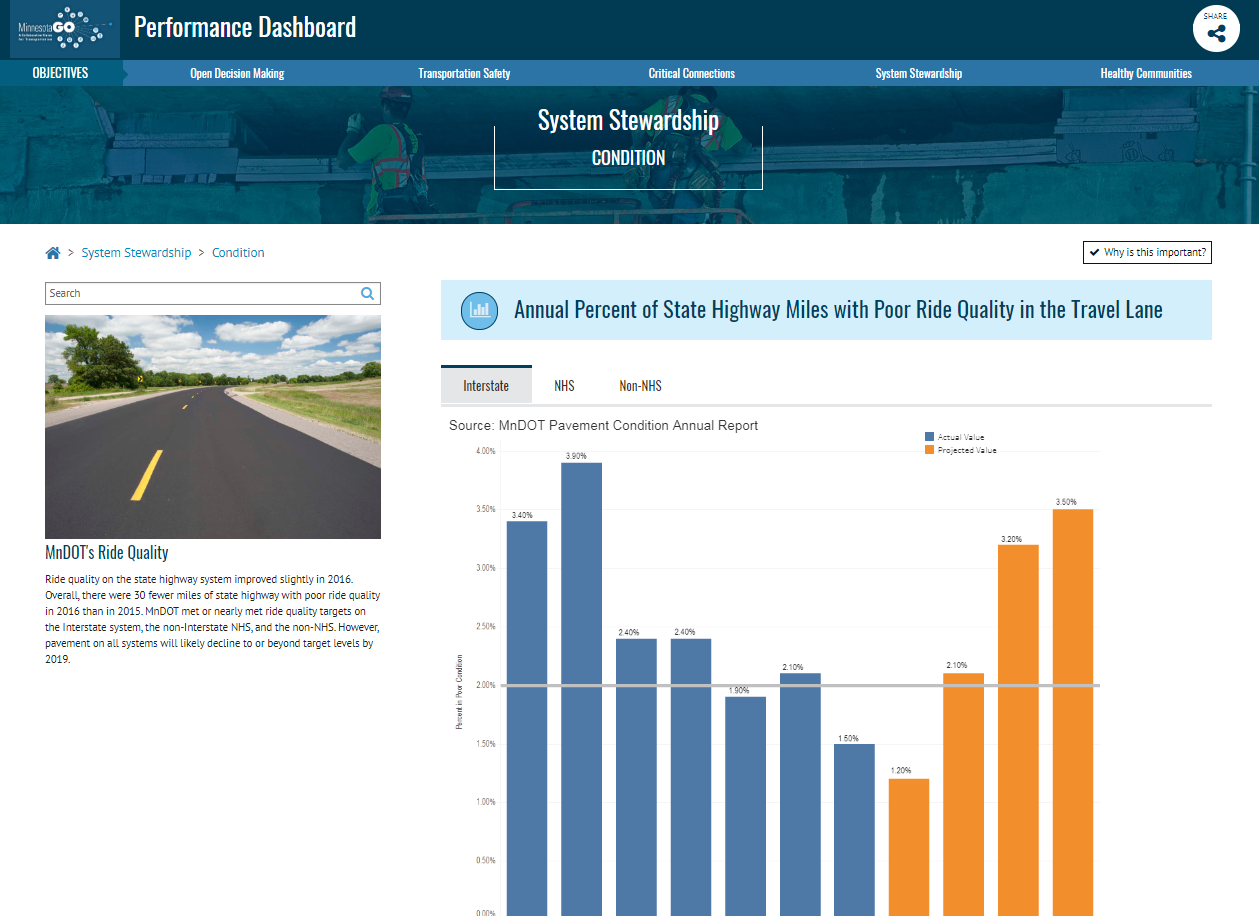Viewport: 1259px width, 916px height.
Task: Click the search magnifier icon
Action: pos(367,293)
